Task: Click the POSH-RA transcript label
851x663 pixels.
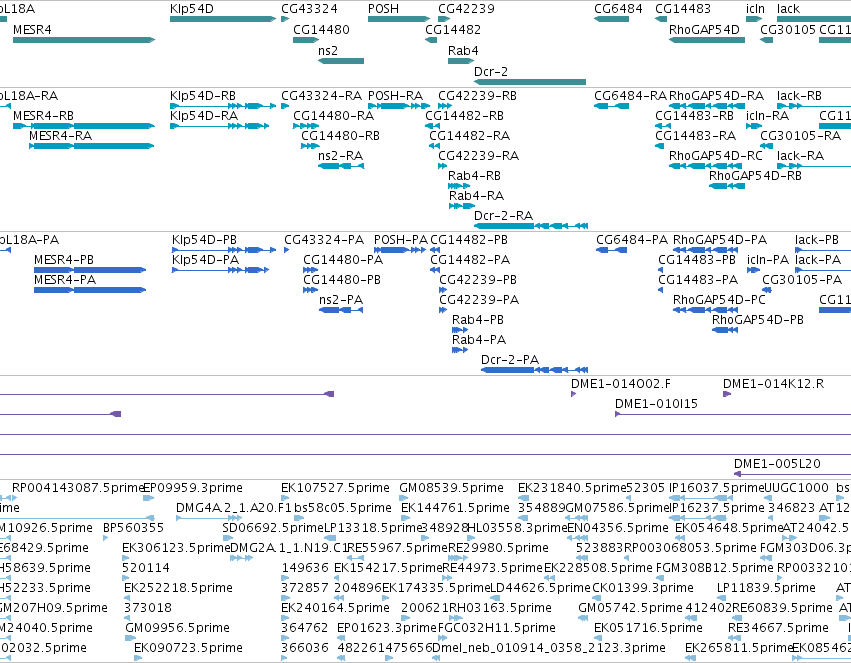Action: 395,95
